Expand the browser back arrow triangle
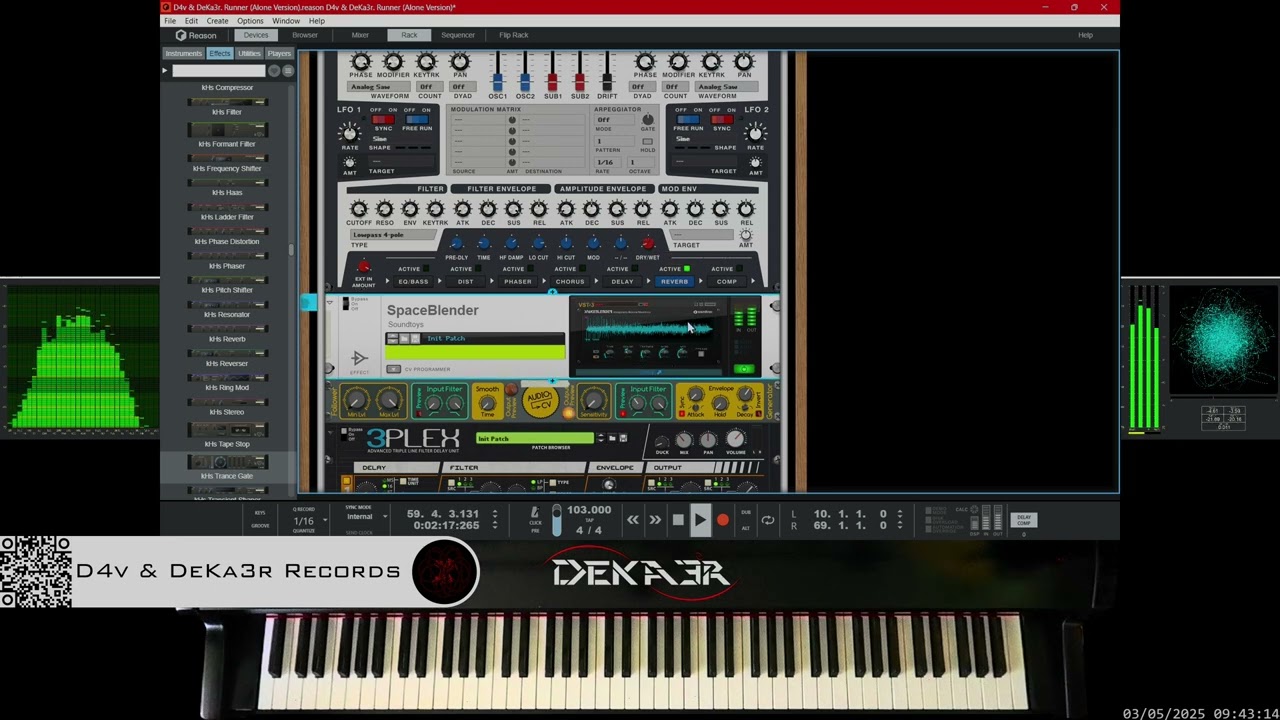The height and width of the screenshot is (720, 1280). [165, 71]
